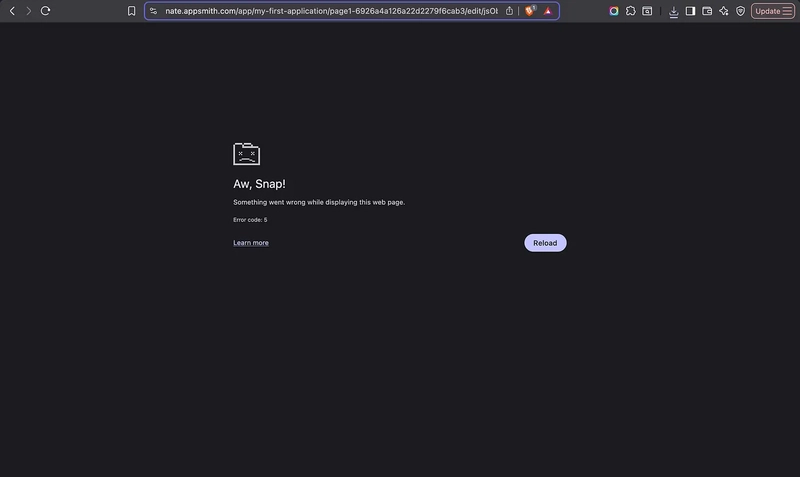Click the browser forward arrow
Image resolution: width=800 pixels, height=477 pixels.
[28, 11]
